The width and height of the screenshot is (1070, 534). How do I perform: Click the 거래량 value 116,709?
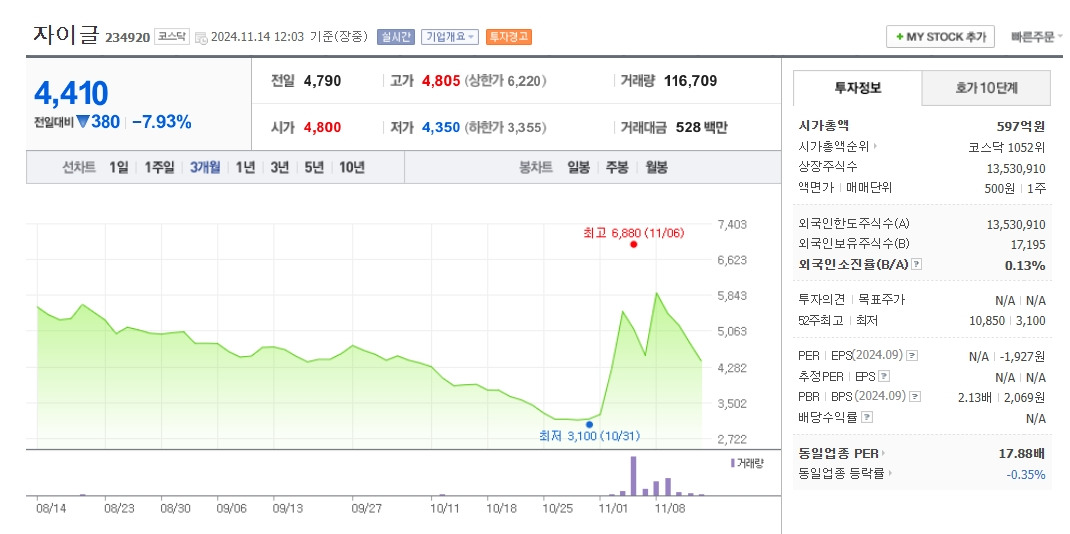(x=690, y=81)
